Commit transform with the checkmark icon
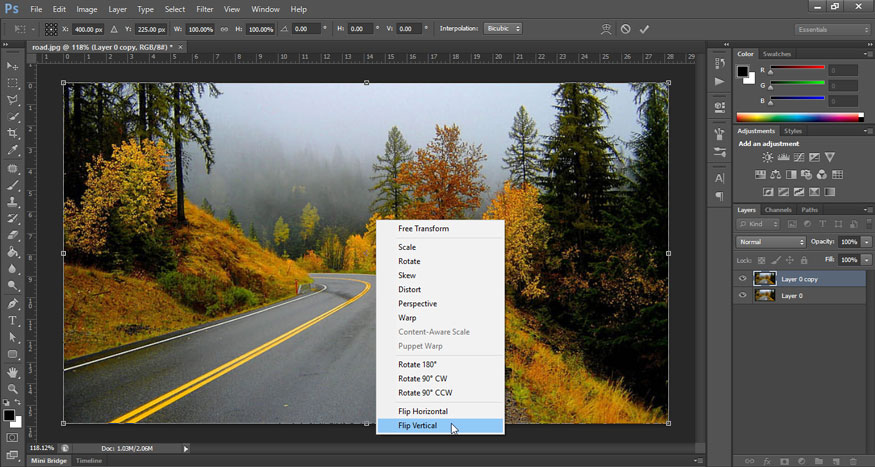Screen dimensions: 875x467 pyautogui.click(x=645, y=29)
